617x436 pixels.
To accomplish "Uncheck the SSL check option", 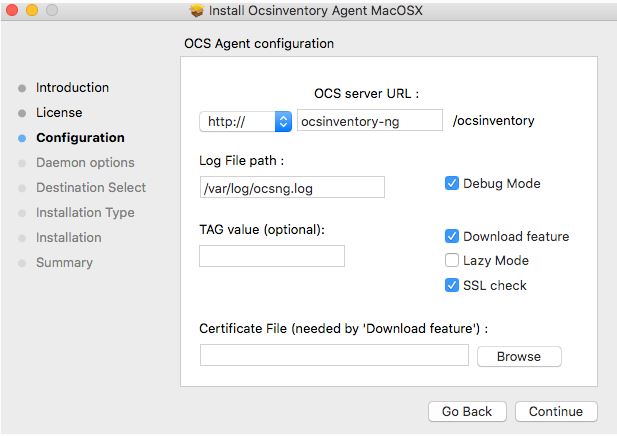I will tap(452, 285).
